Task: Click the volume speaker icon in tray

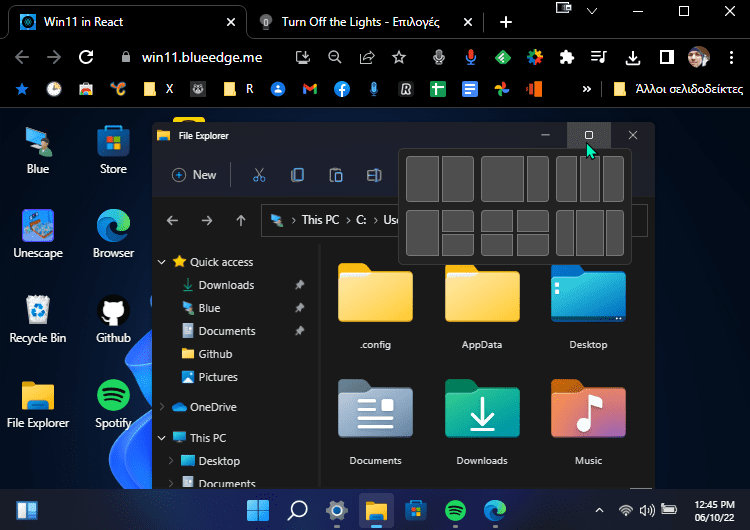Action: (x=647, y=510)
